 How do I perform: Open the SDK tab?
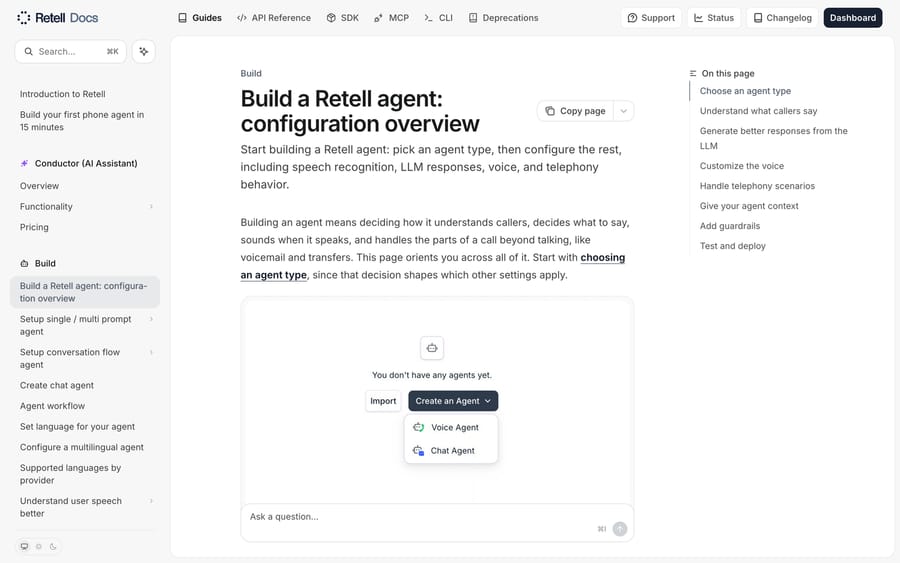pyautogui.click(x=343, y=18)
